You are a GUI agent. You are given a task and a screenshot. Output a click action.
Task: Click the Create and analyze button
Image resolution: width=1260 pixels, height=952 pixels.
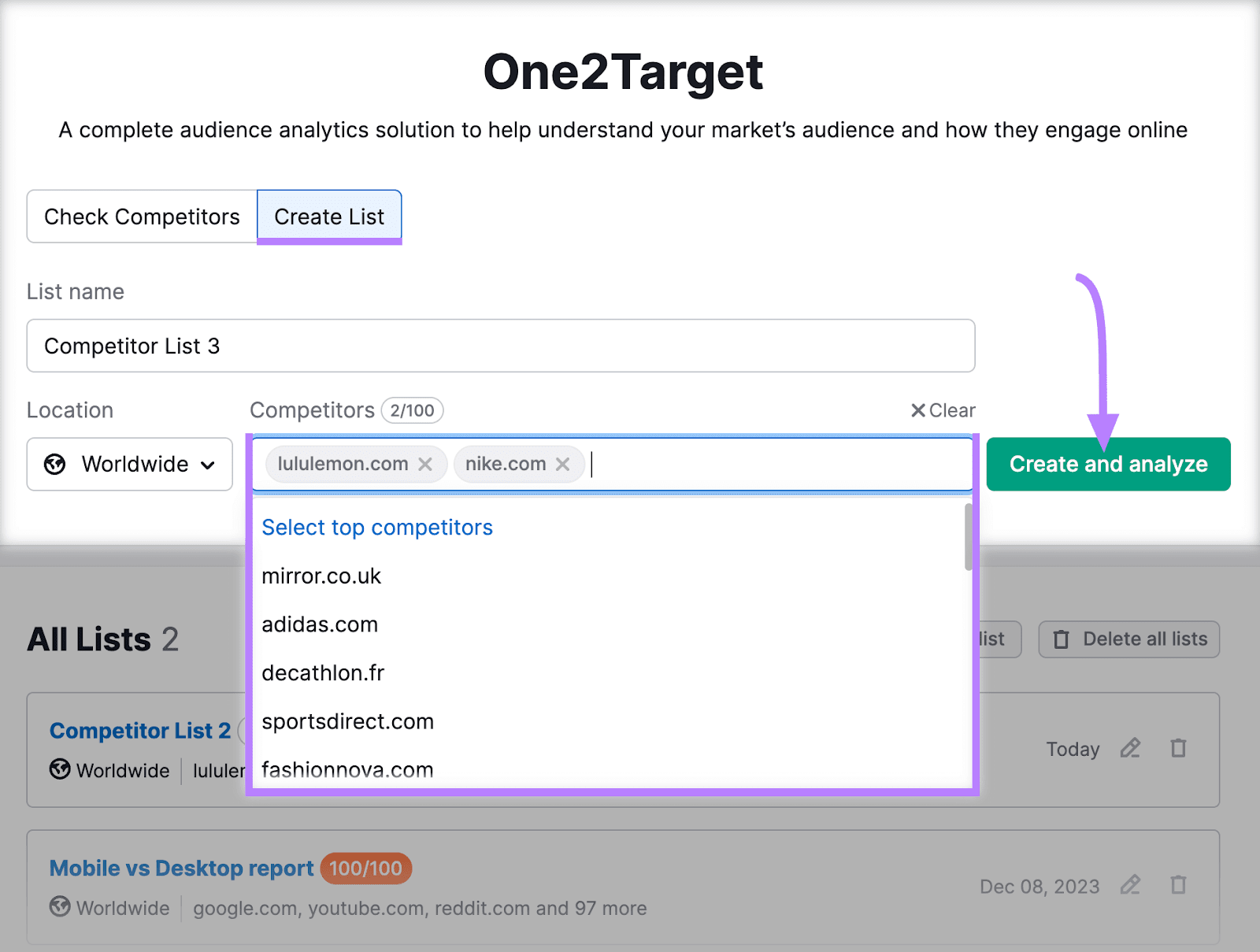(1107, 464)
